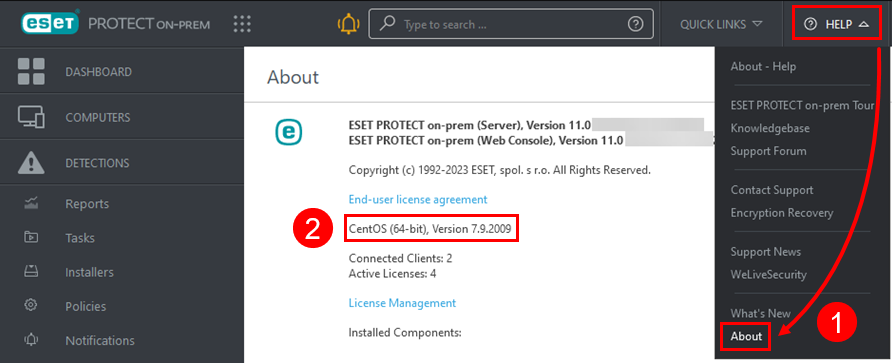Open the License Management link
This screenshot has height=363, width=892.
pos(402,303)
